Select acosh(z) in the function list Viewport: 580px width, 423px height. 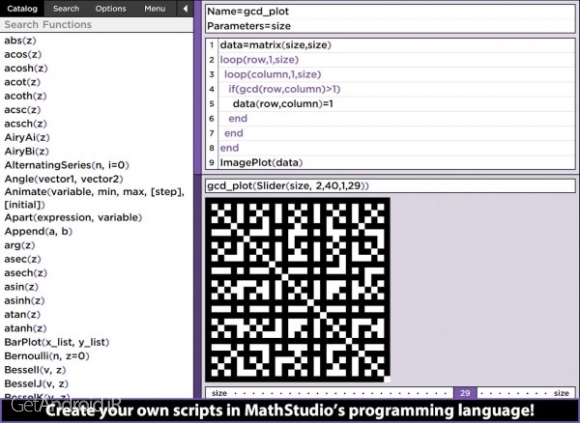26,68
